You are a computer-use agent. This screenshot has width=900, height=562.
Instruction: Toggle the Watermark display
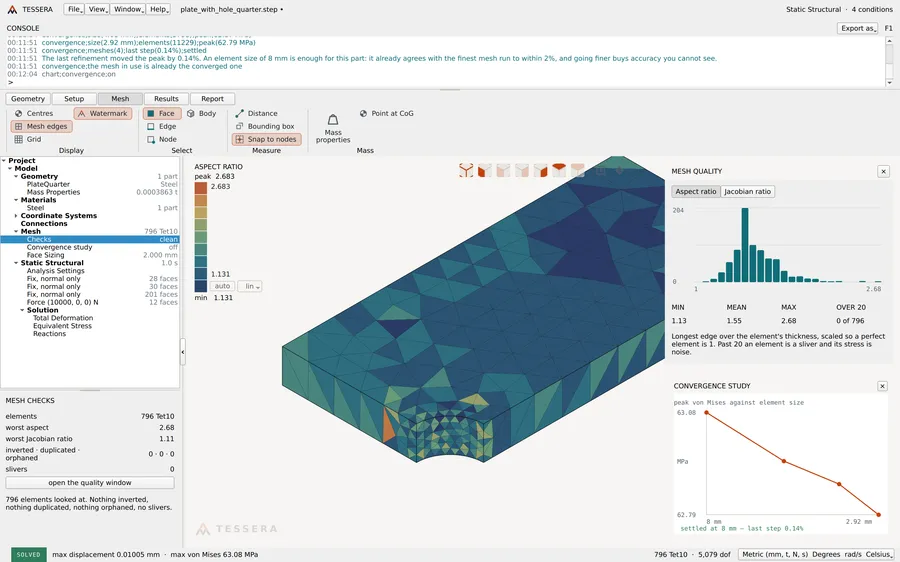click(x=103, y=114)
